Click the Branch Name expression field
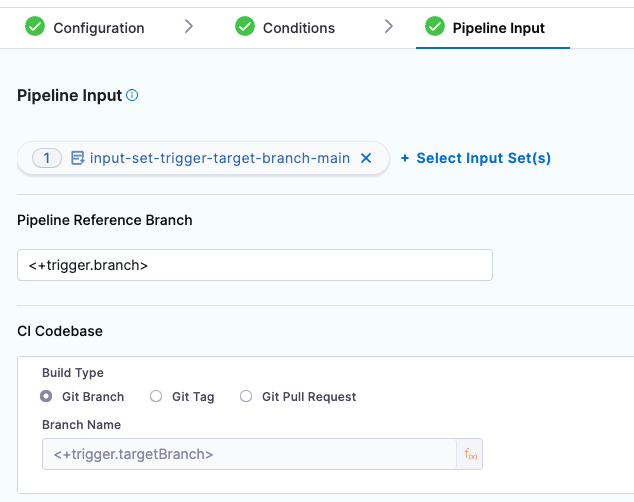This screenshot has height=502, width=634. point(248,454)
